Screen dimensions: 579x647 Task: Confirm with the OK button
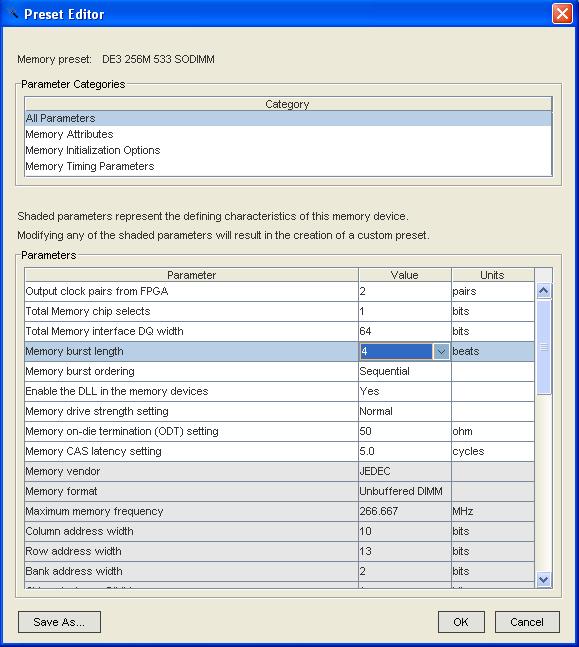pos(461,622)
